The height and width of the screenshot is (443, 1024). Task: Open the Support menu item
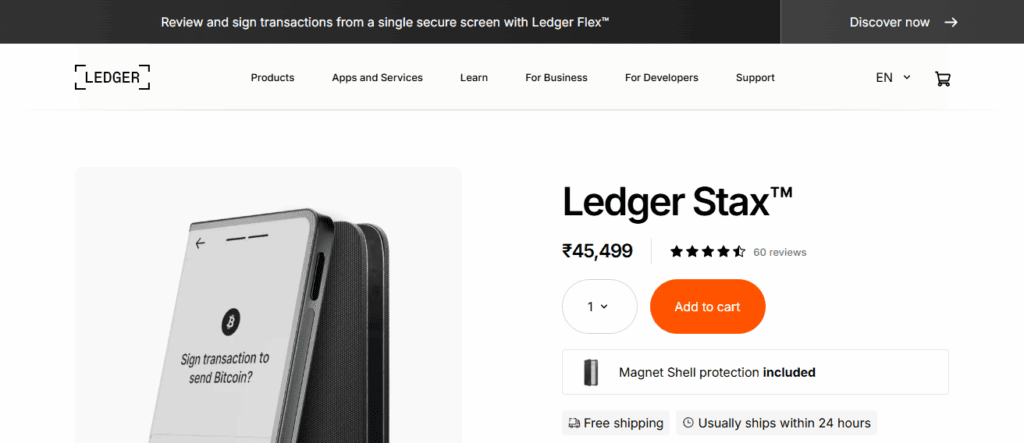click(x=755, y=77)
